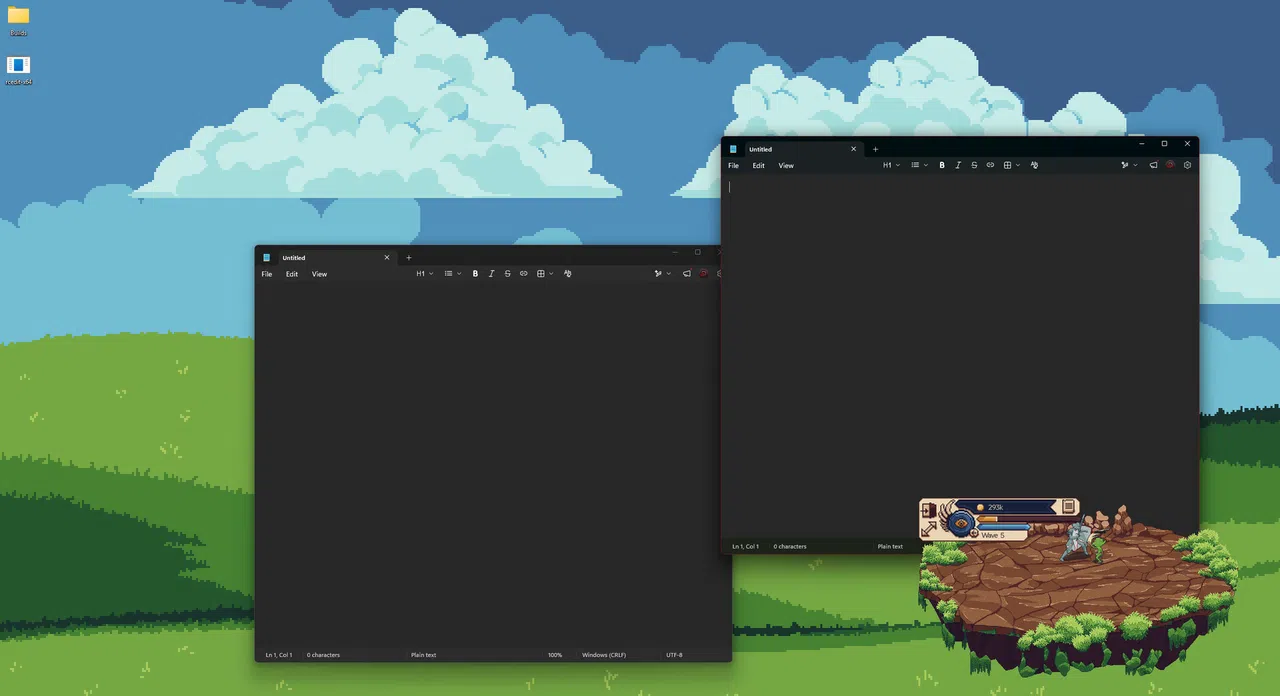Toggle italic in the left Notepad window
Viewport: 1280px width, 696px height.
(x=491, y=274)
